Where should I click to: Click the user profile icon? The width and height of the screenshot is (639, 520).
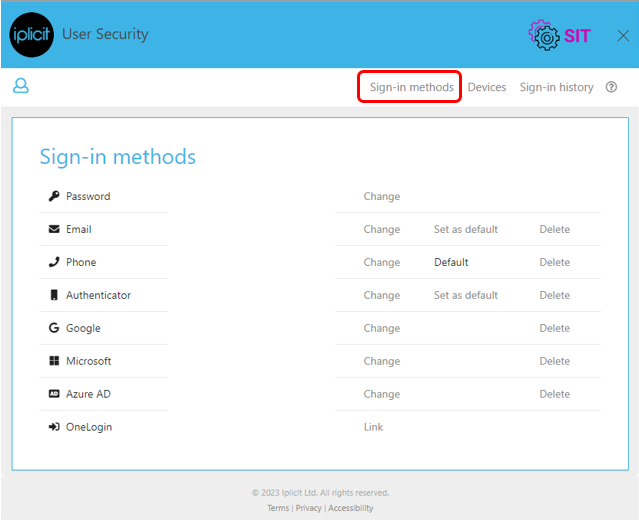21,86
